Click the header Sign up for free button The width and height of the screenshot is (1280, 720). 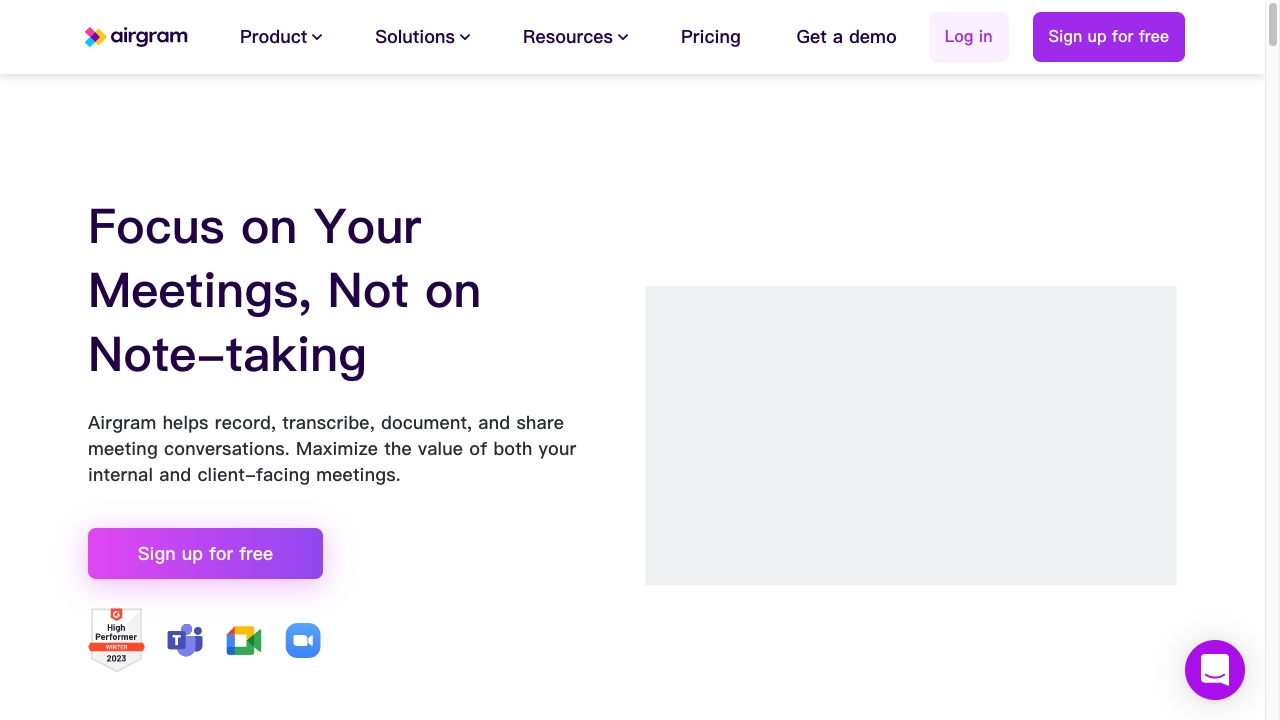point(1108,37)
